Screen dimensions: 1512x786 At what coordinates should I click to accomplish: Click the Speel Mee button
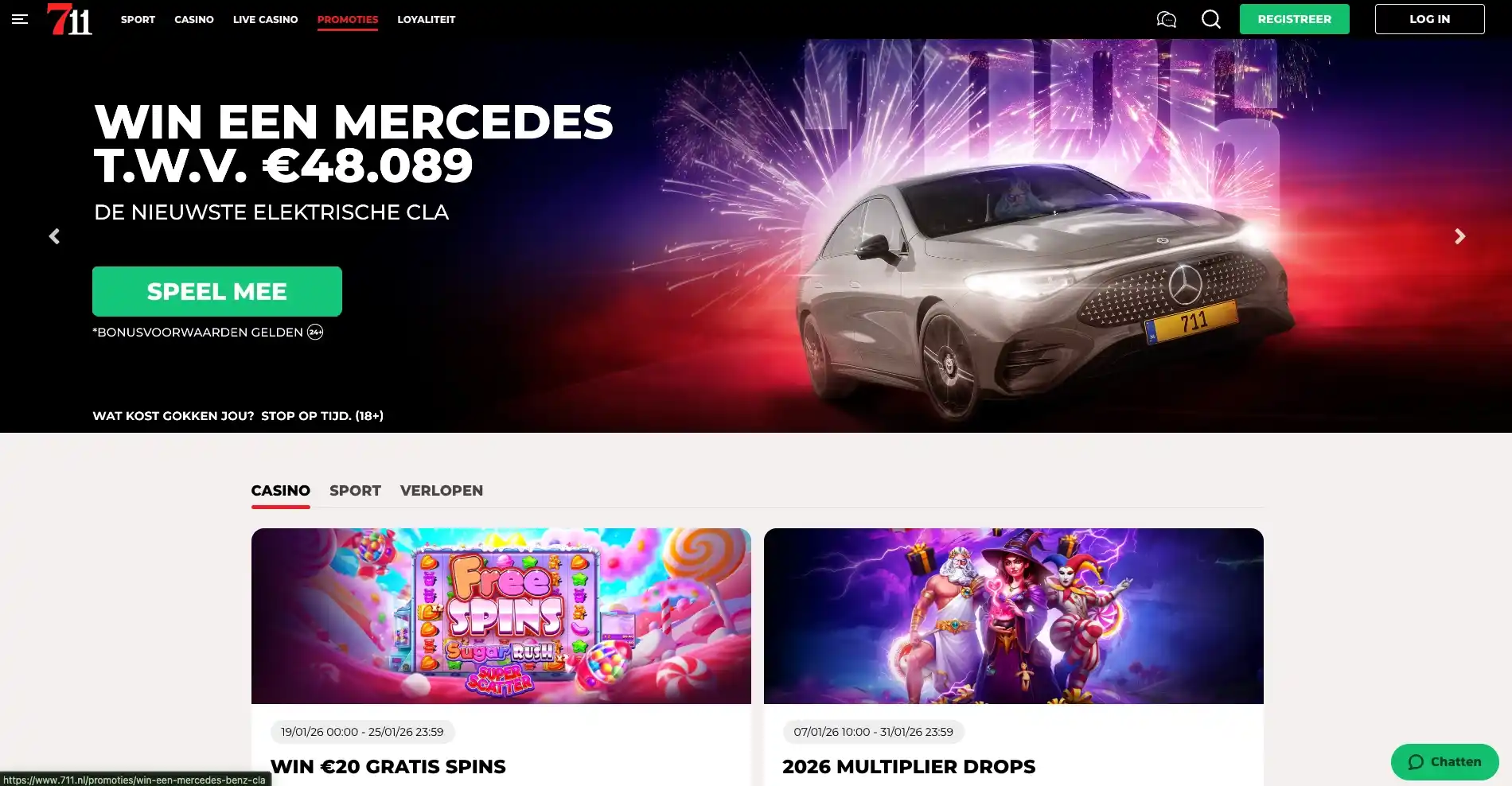[x=217, y=291]
